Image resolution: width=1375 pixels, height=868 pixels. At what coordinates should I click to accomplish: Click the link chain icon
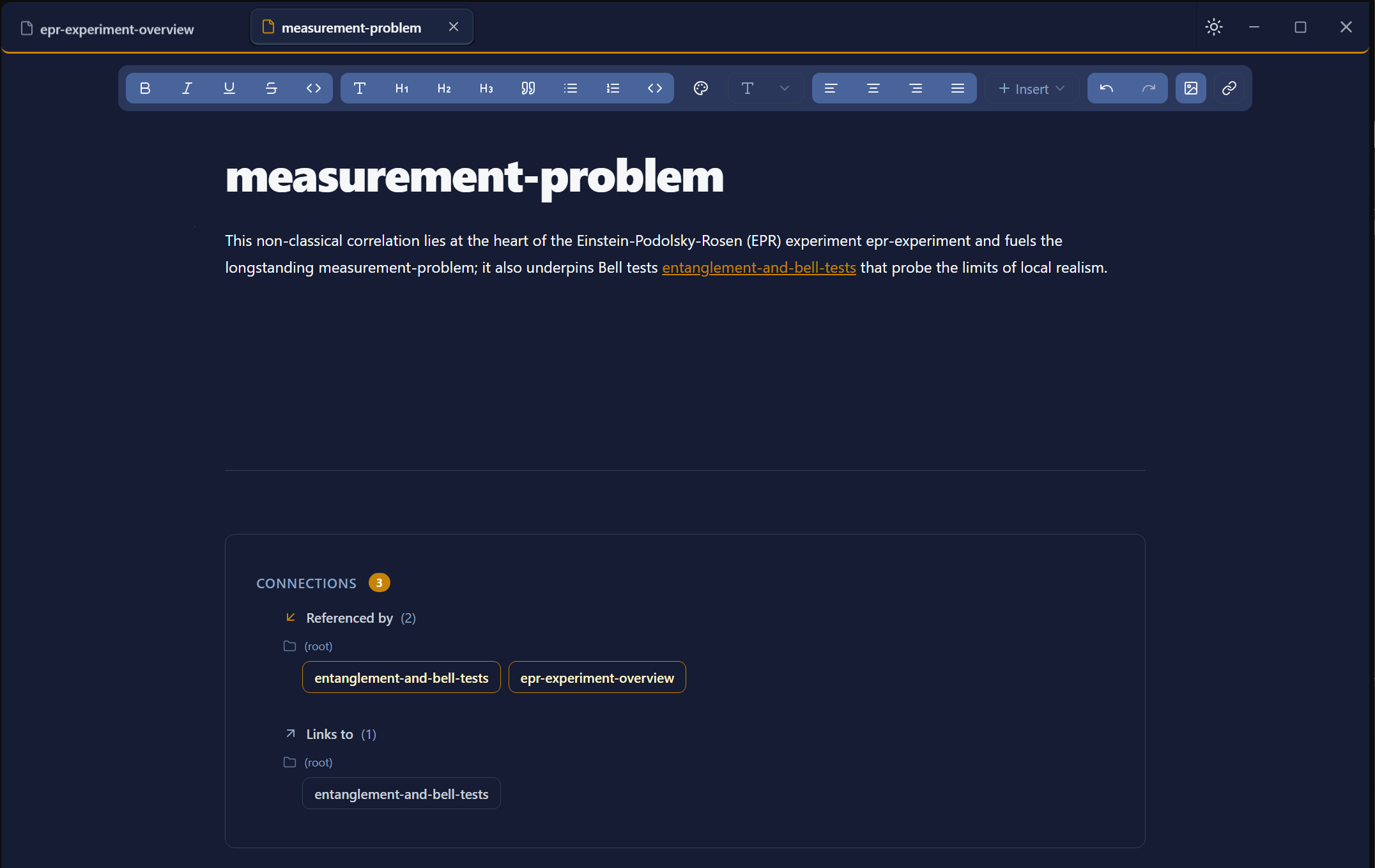pyautogui.click(x=1229, y=88)
